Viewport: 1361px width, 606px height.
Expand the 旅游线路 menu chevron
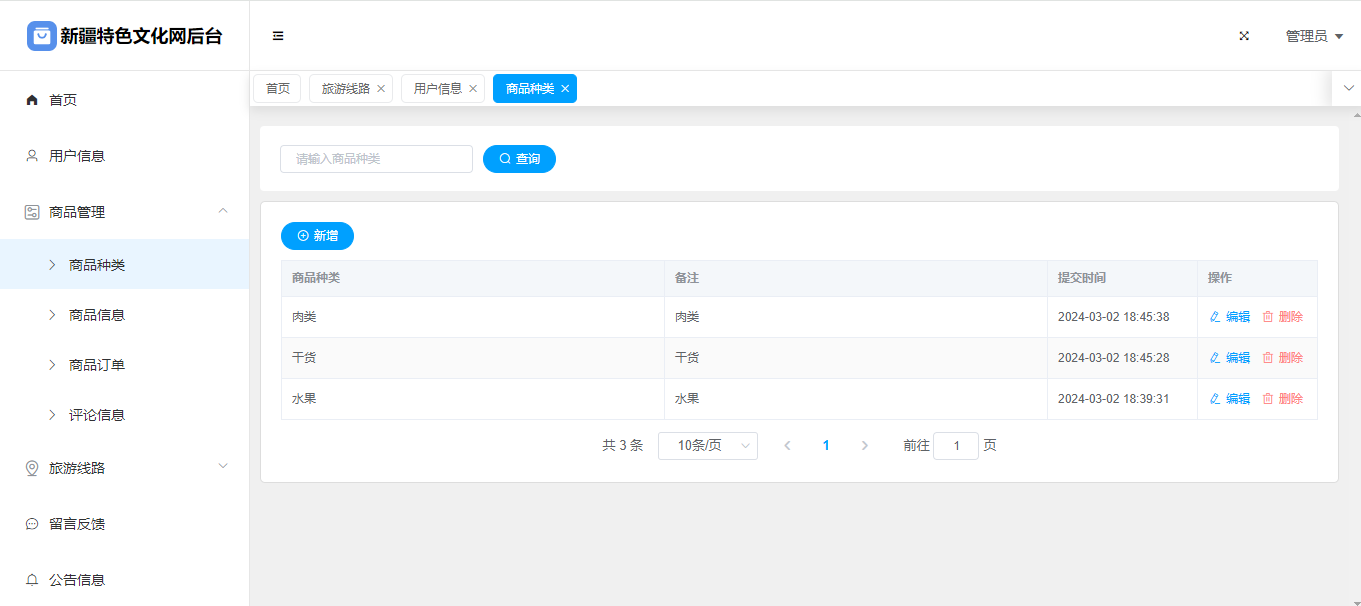pos(223,466)
